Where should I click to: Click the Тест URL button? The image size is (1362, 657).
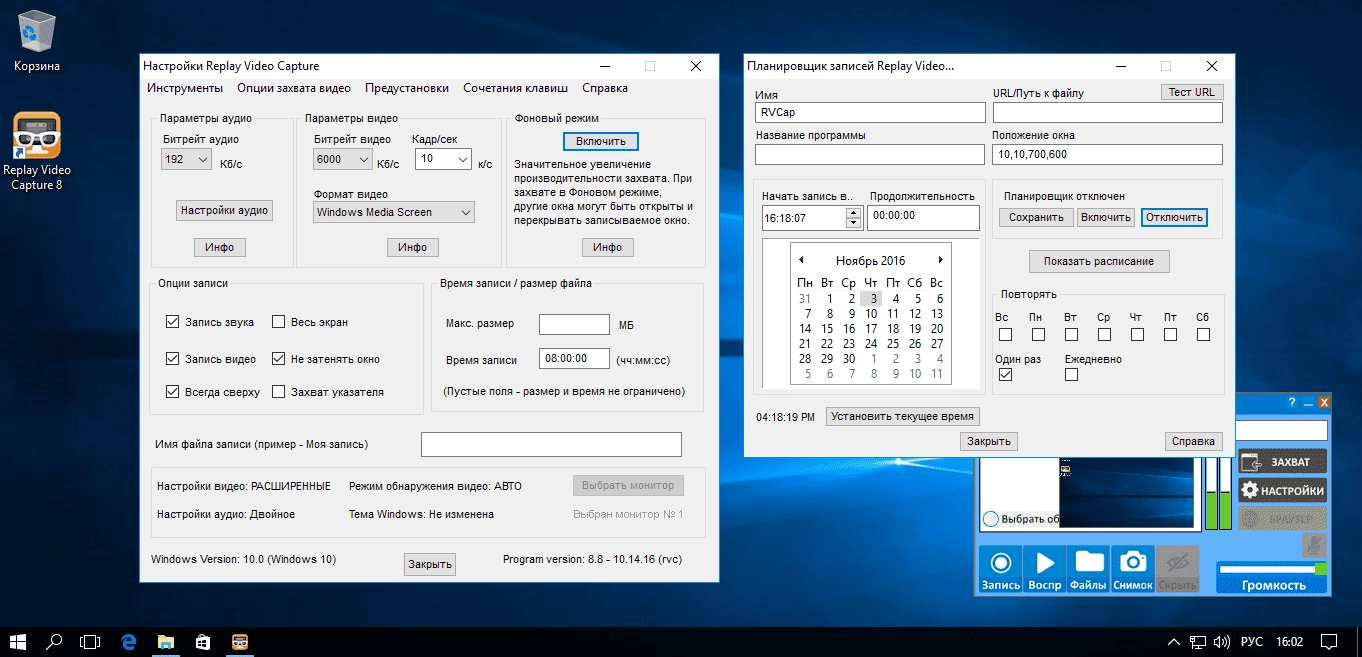click(1193, 92)
